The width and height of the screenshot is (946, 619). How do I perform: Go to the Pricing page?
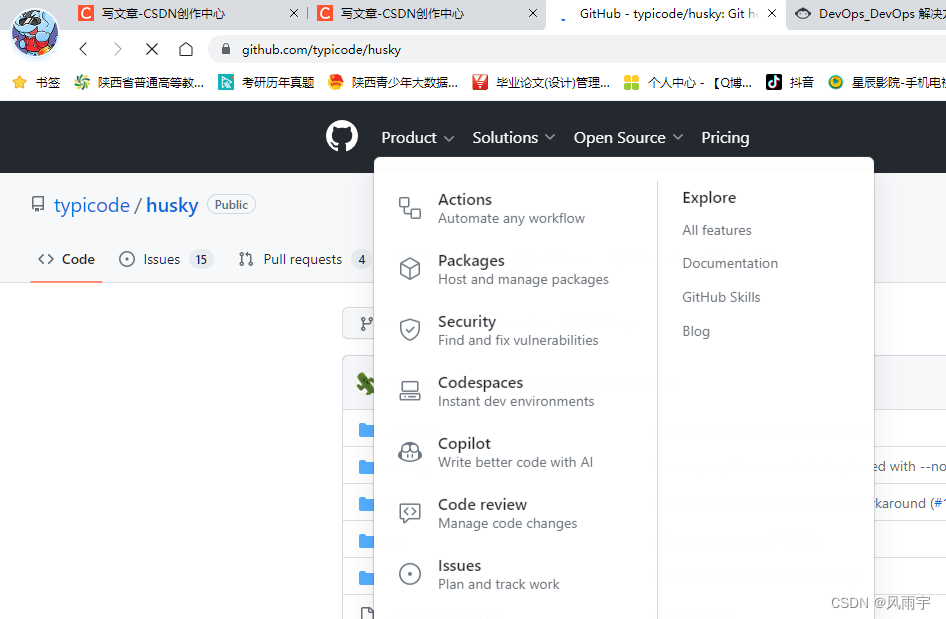(725, 138)
